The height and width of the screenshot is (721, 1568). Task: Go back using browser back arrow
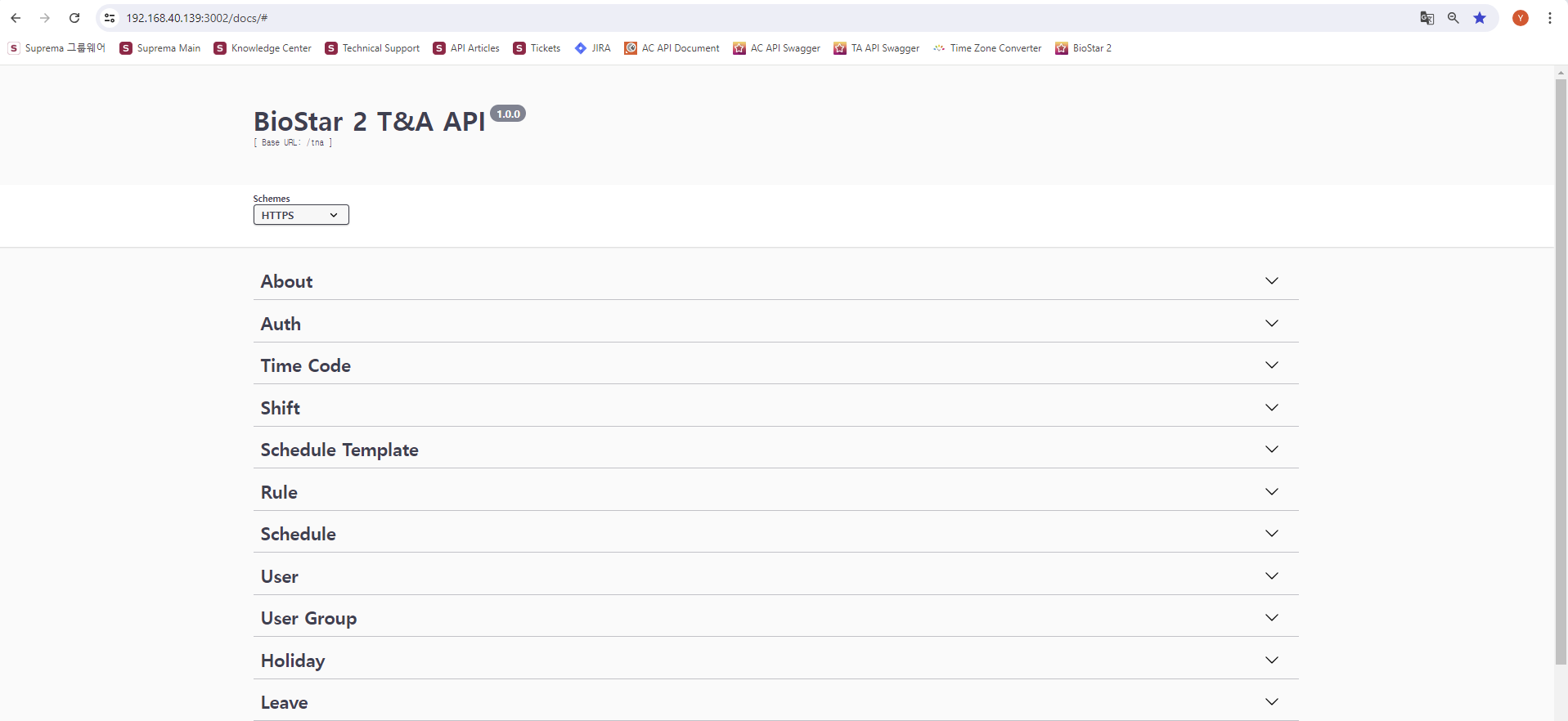pos(16,18)
